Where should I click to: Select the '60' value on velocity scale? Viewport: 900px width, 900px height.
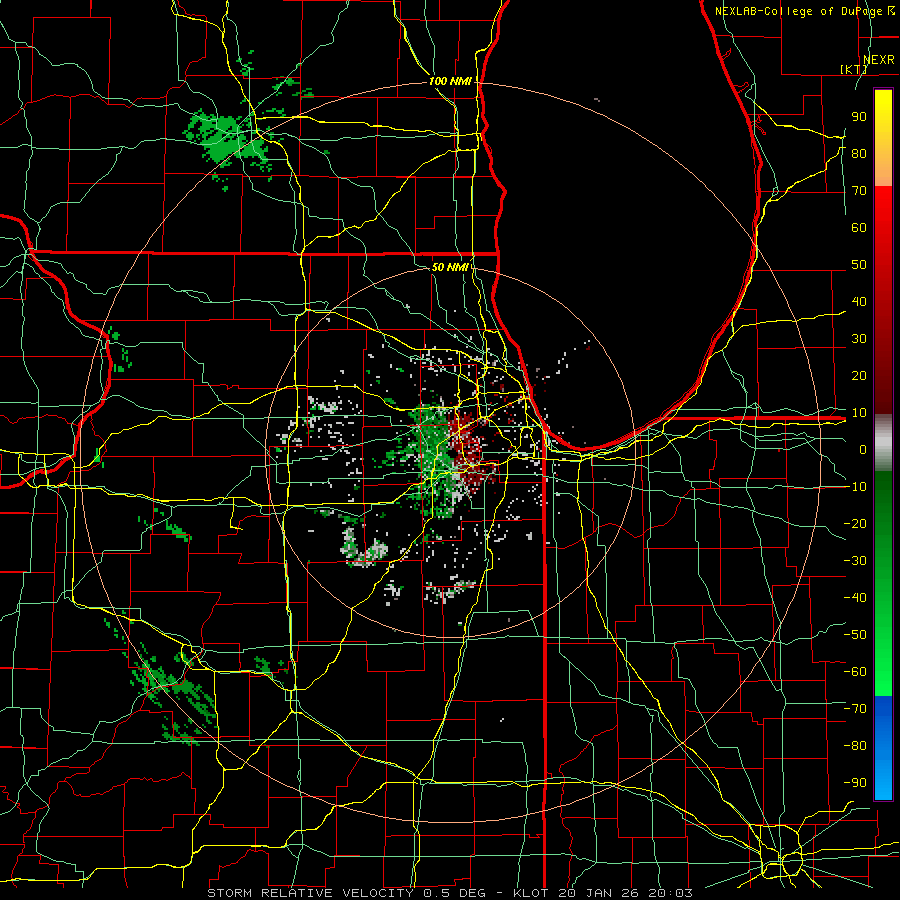tap(859, 228)
